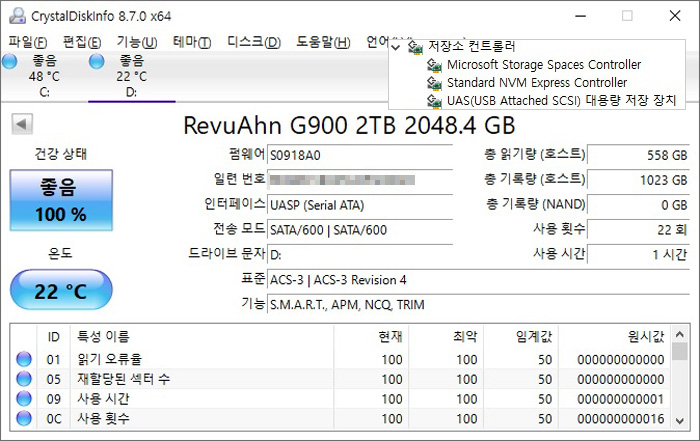The height and width of the screenshot is (441, 700).
Task: Click the Standard NVM Express Controller icon
Action: coord(434,83)
